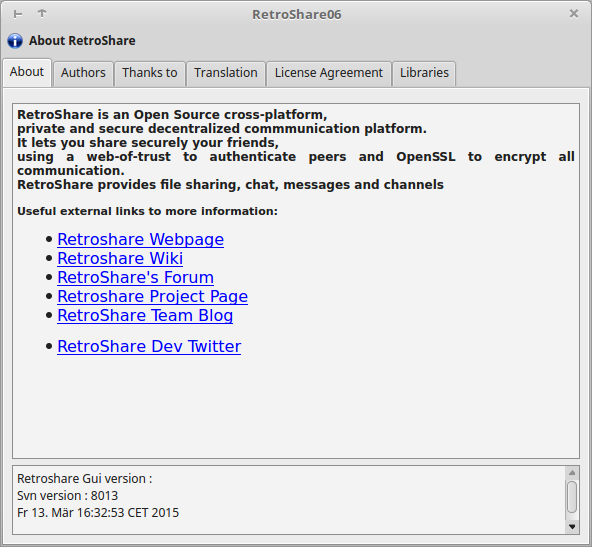Open the License Agreement tab
This screenshot has width=592, height=547.
(x=328, y=73)
